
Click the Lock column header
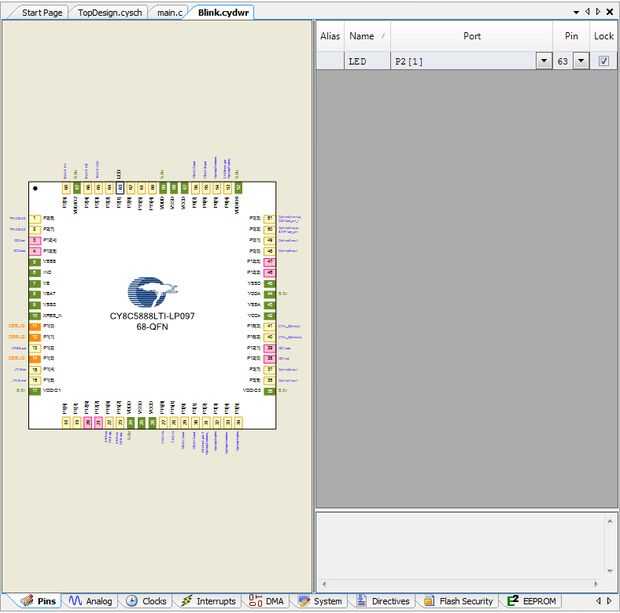[603, 36]
